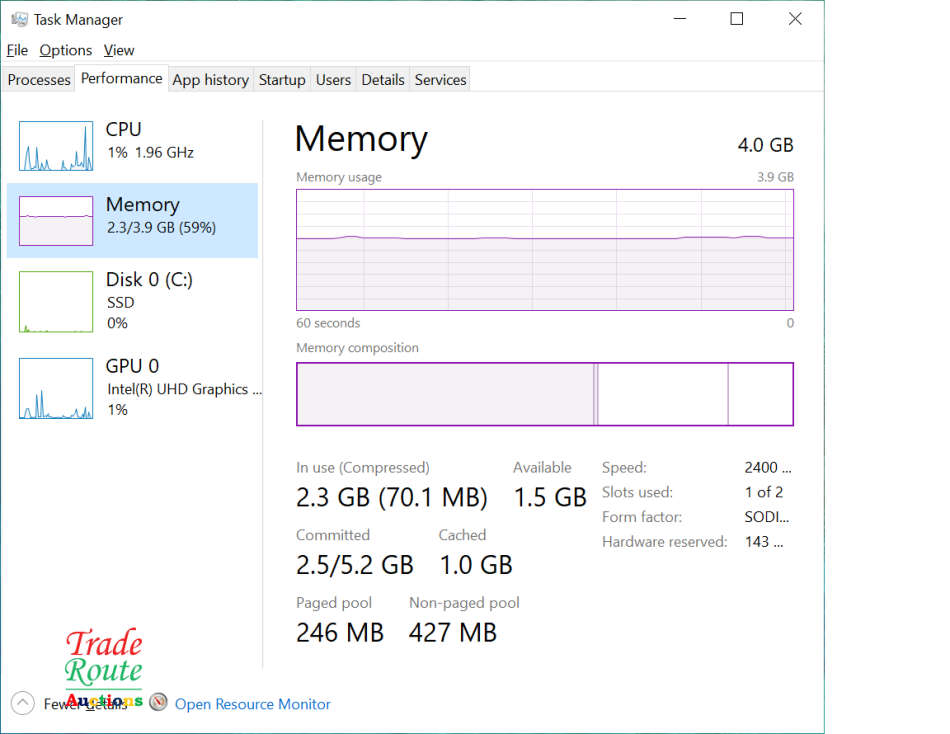The image size is (950, 734).
Task: Open the Options menu
Action: (x=66, y=50)
